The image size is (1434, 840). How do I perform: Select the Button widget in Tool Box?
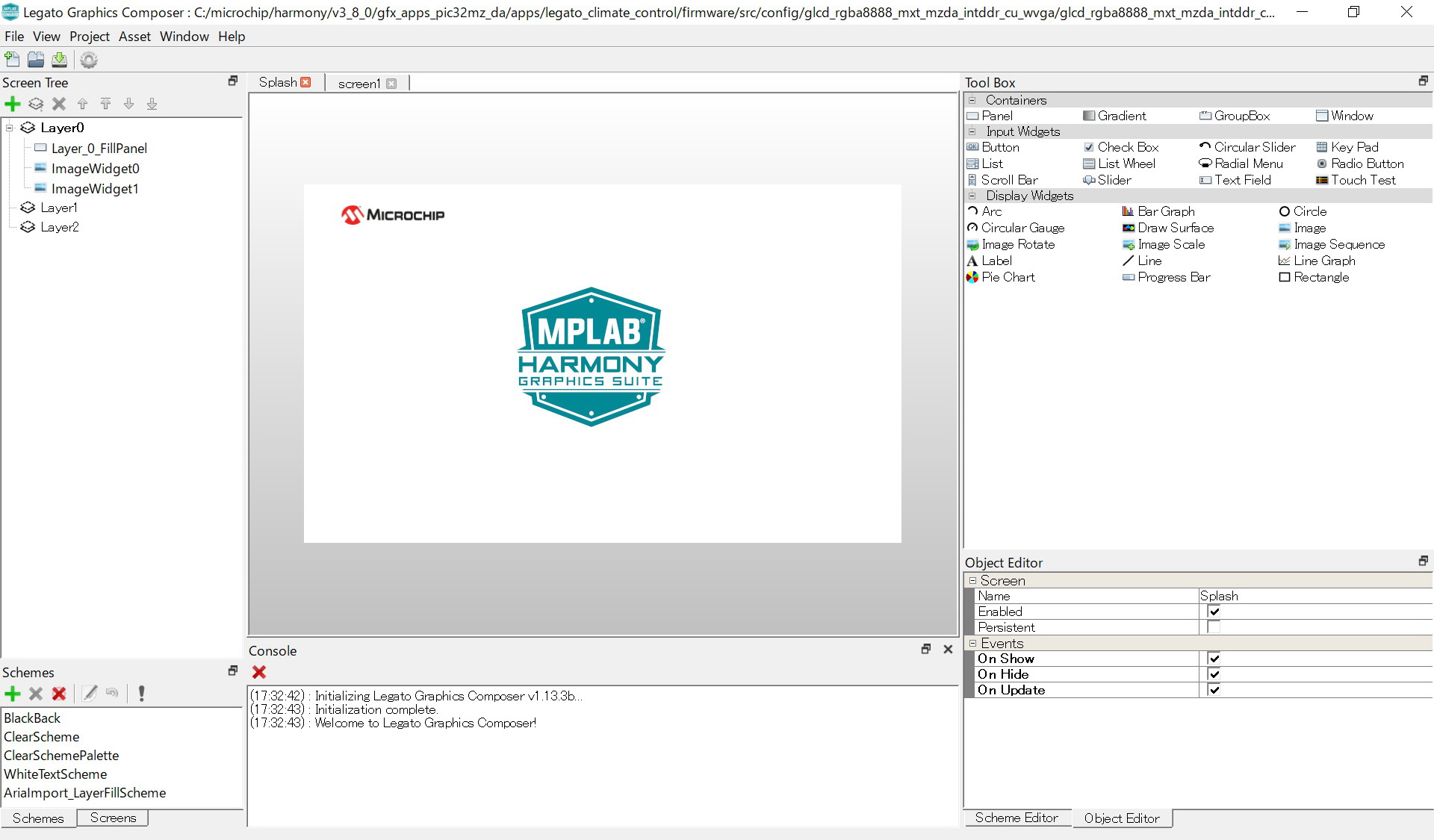tap(993, 147)
